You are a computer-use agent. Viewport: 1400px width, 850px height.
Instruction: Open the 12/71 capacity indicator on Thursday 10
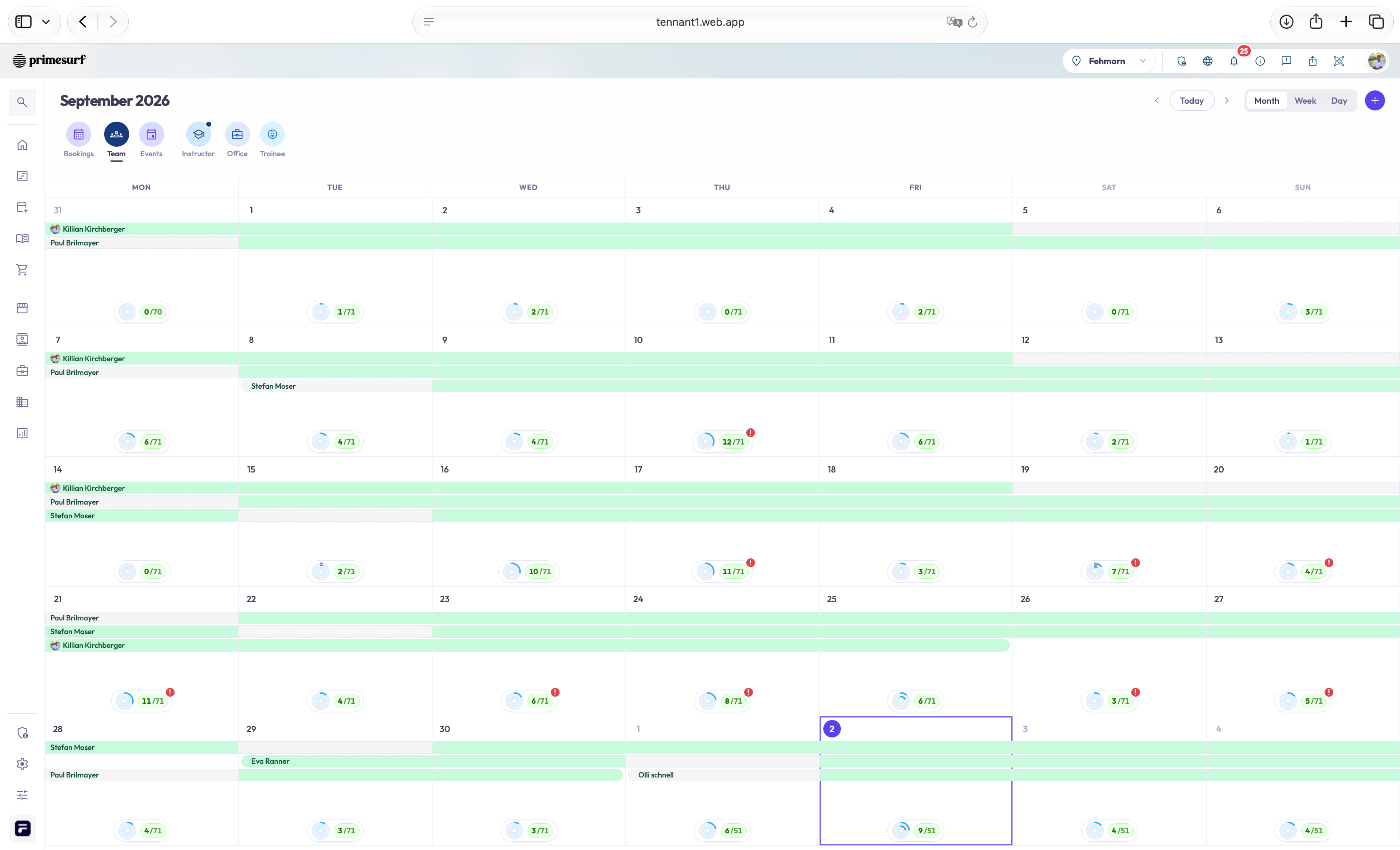tap(722, 442)
